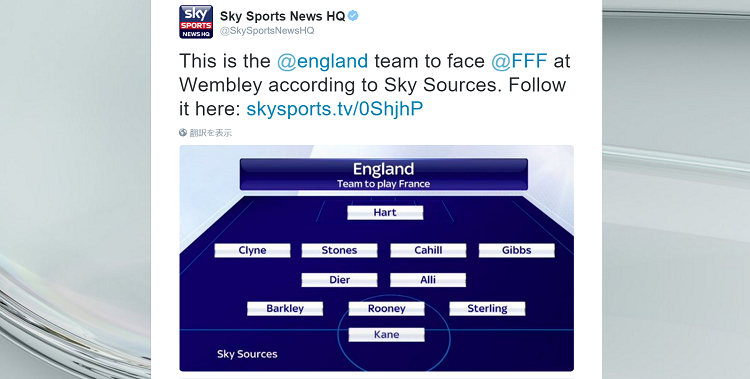Show the tweet translation
This screenshot has width=750, height=379.
tap(210, 133)
